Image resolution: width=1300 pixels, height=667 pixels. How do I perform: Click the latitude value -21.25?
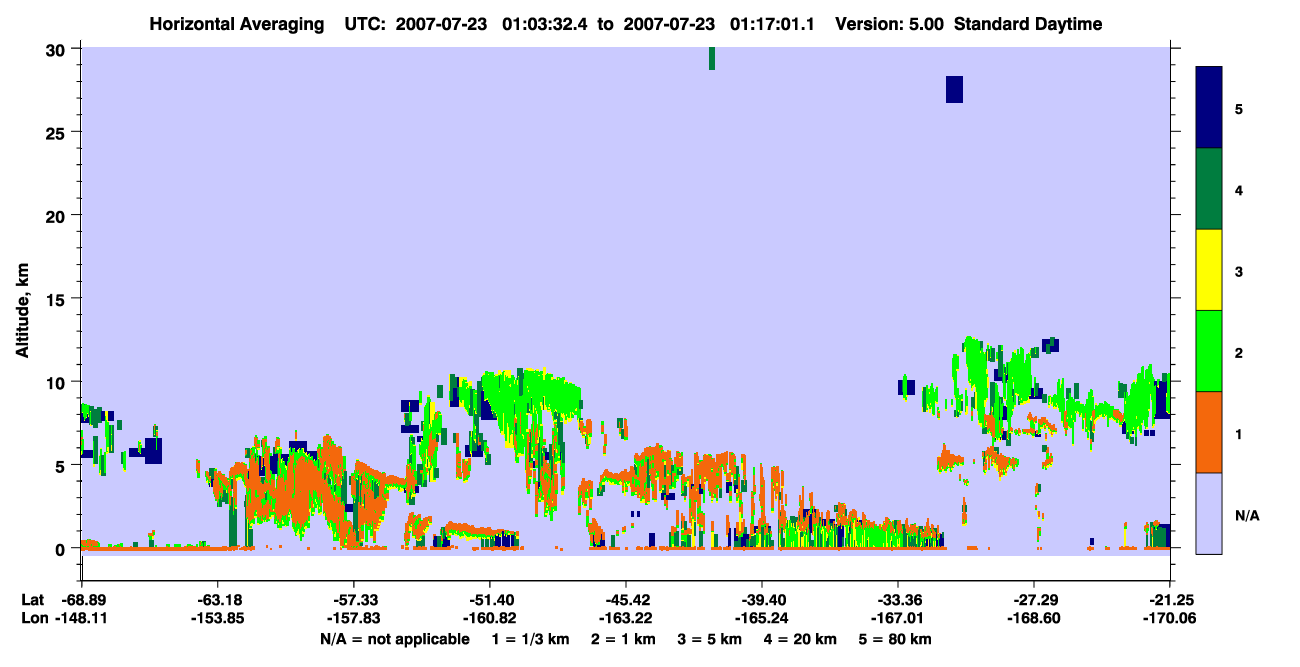[1170, 600]
